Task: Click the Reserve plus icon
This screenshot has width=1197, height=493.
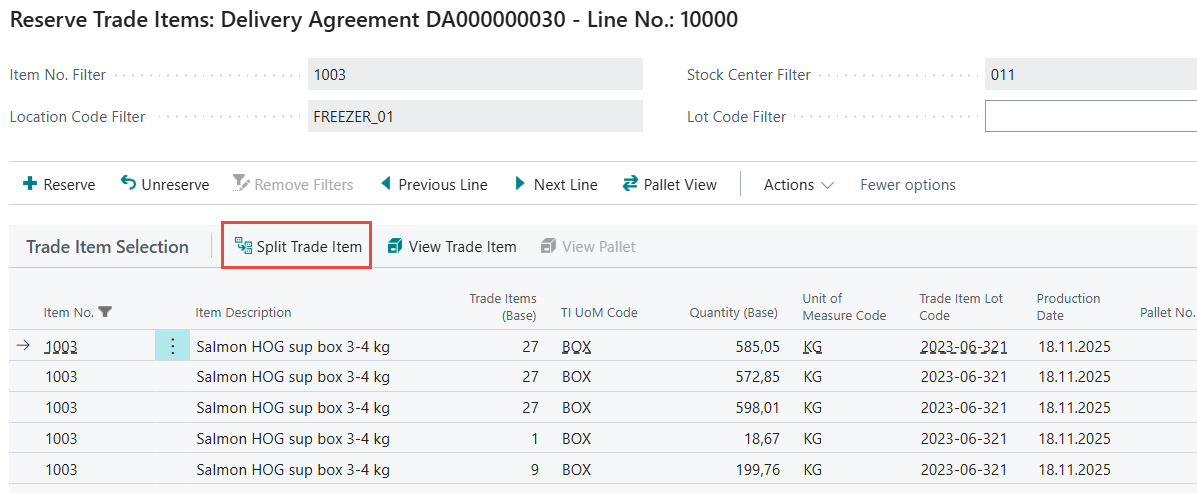Action: point(30,184)
